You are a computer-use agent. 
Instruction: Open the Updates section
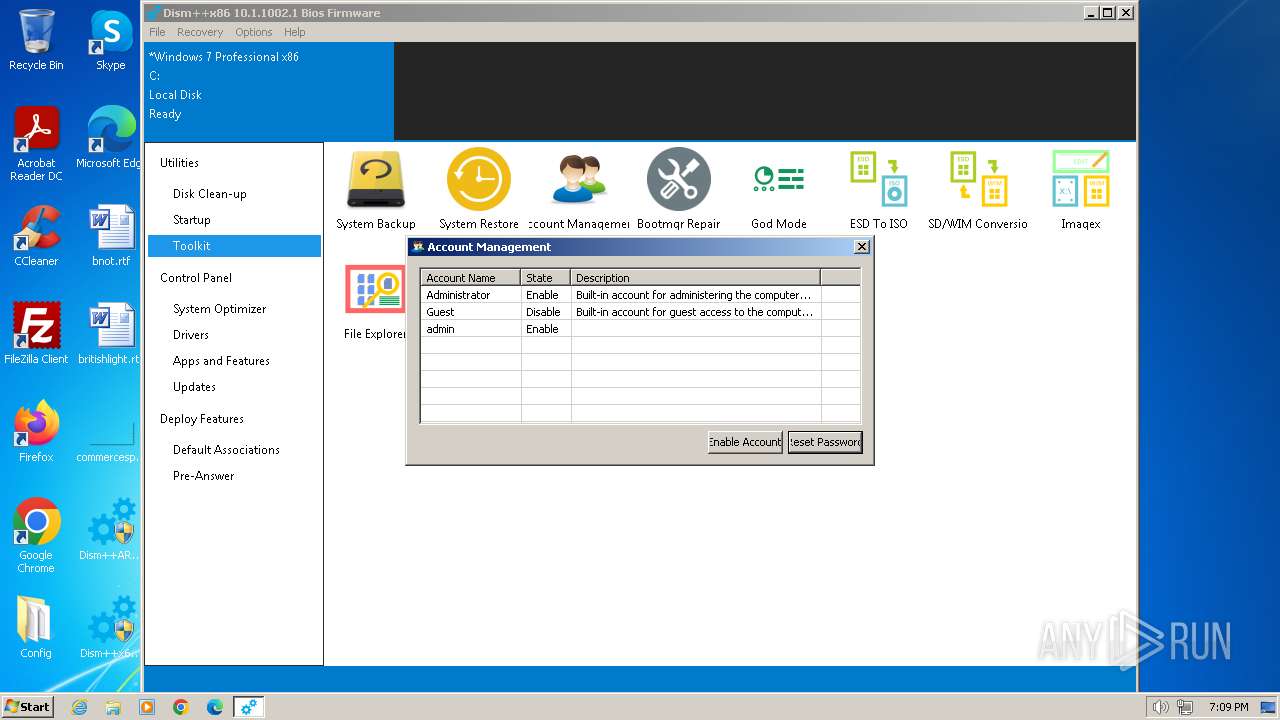(x=234, y=387)
